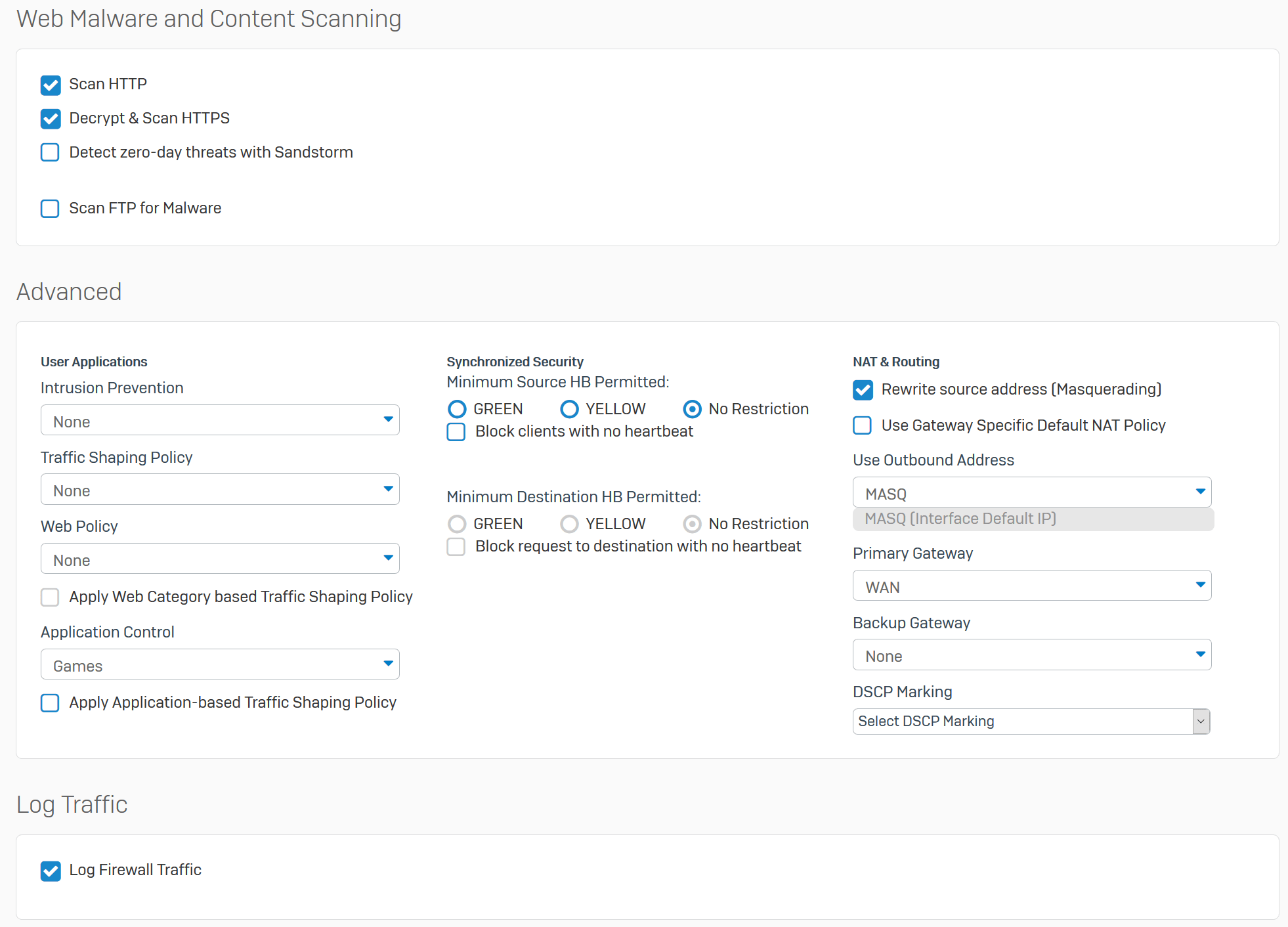Check Block clients with no heartbeat
Viewport: 1288px width, 927px height.
(456, 432)
